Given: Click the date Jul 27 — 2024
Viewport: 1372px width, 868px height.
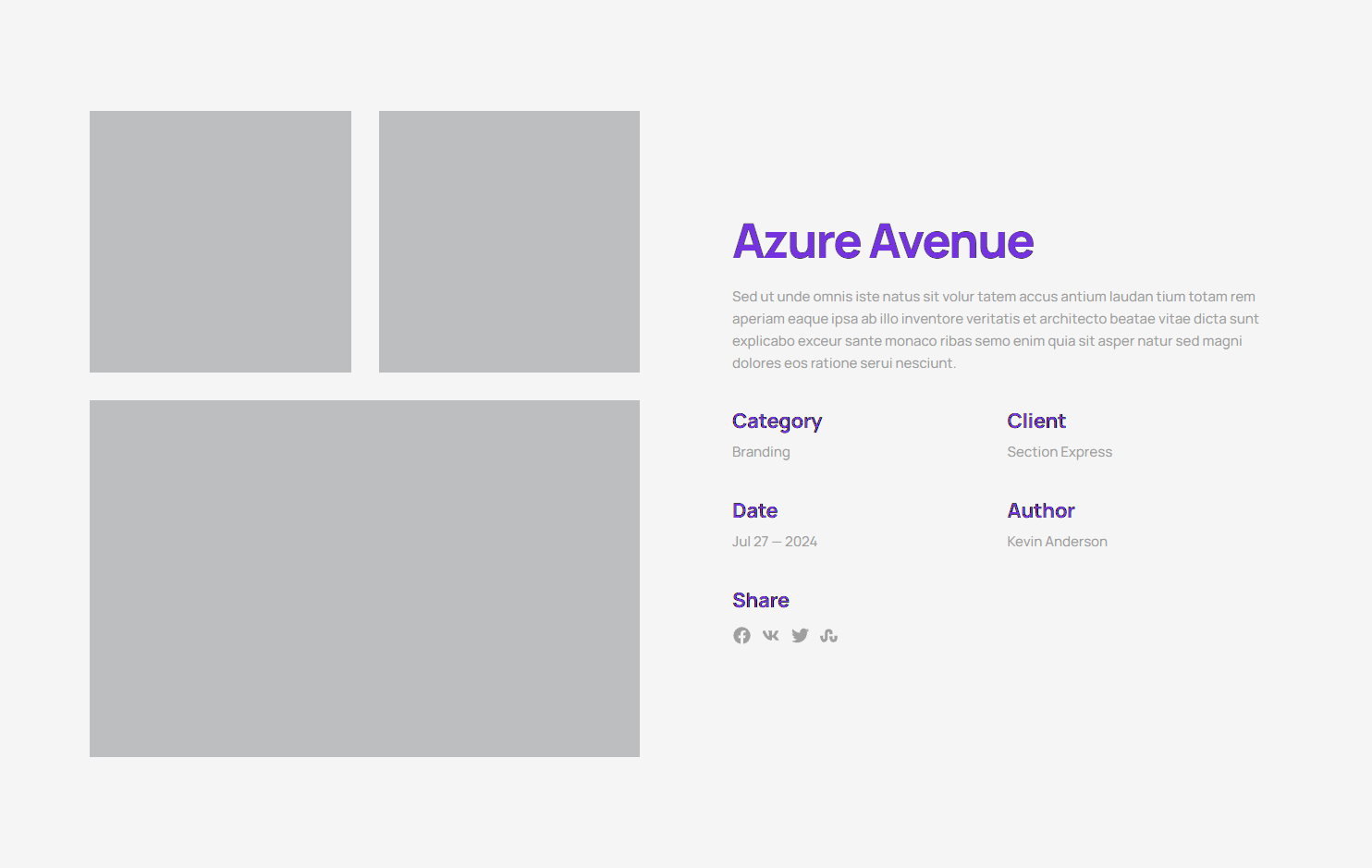Looking at the screenshot, I should pos(774,541).
